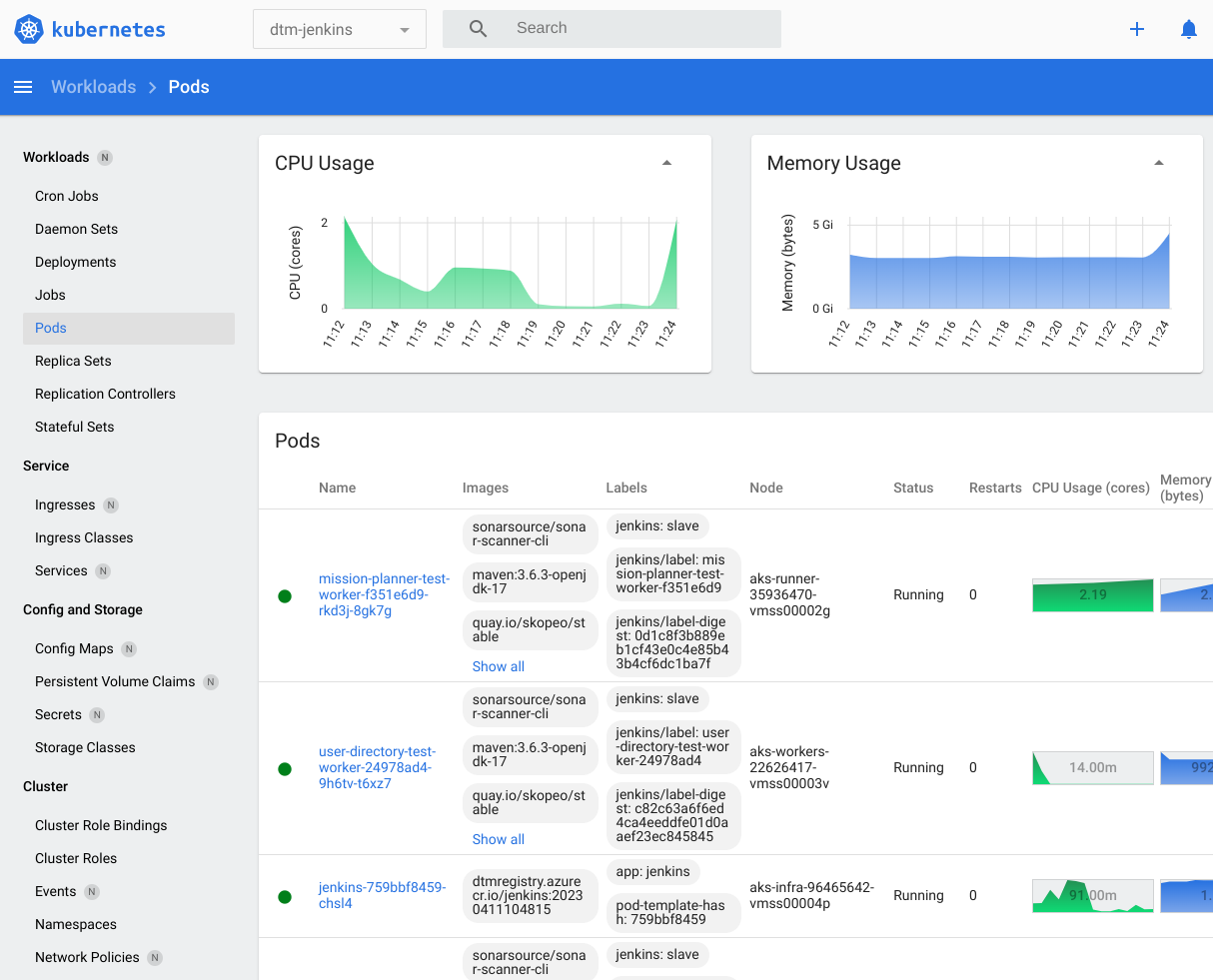Screen dimensions: 1213x980
Task: Open Daemon Sets in sidebar
Action: (x=76, y=229)
